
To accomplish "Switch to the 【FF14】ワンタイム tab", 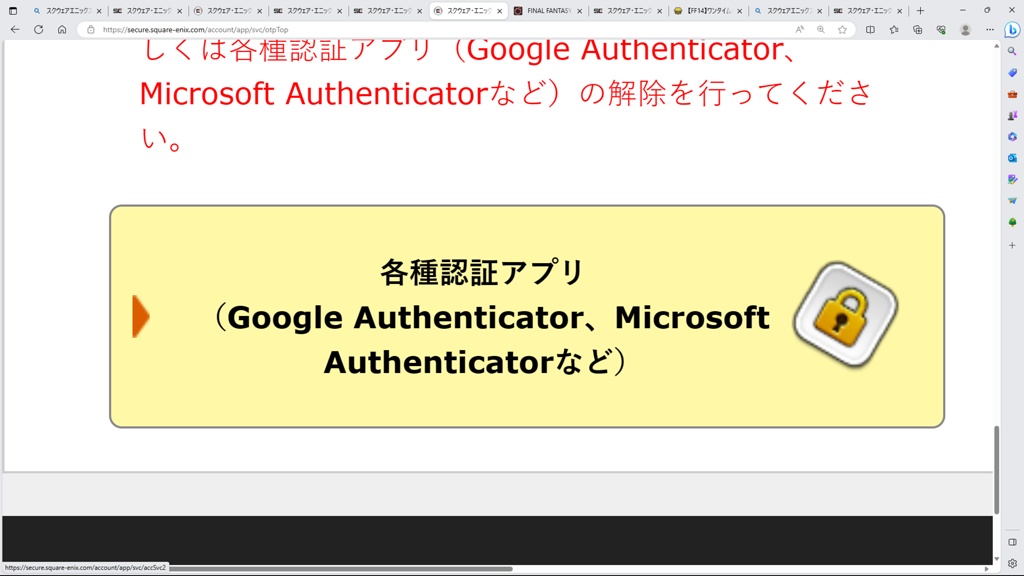I will (708, 11).
